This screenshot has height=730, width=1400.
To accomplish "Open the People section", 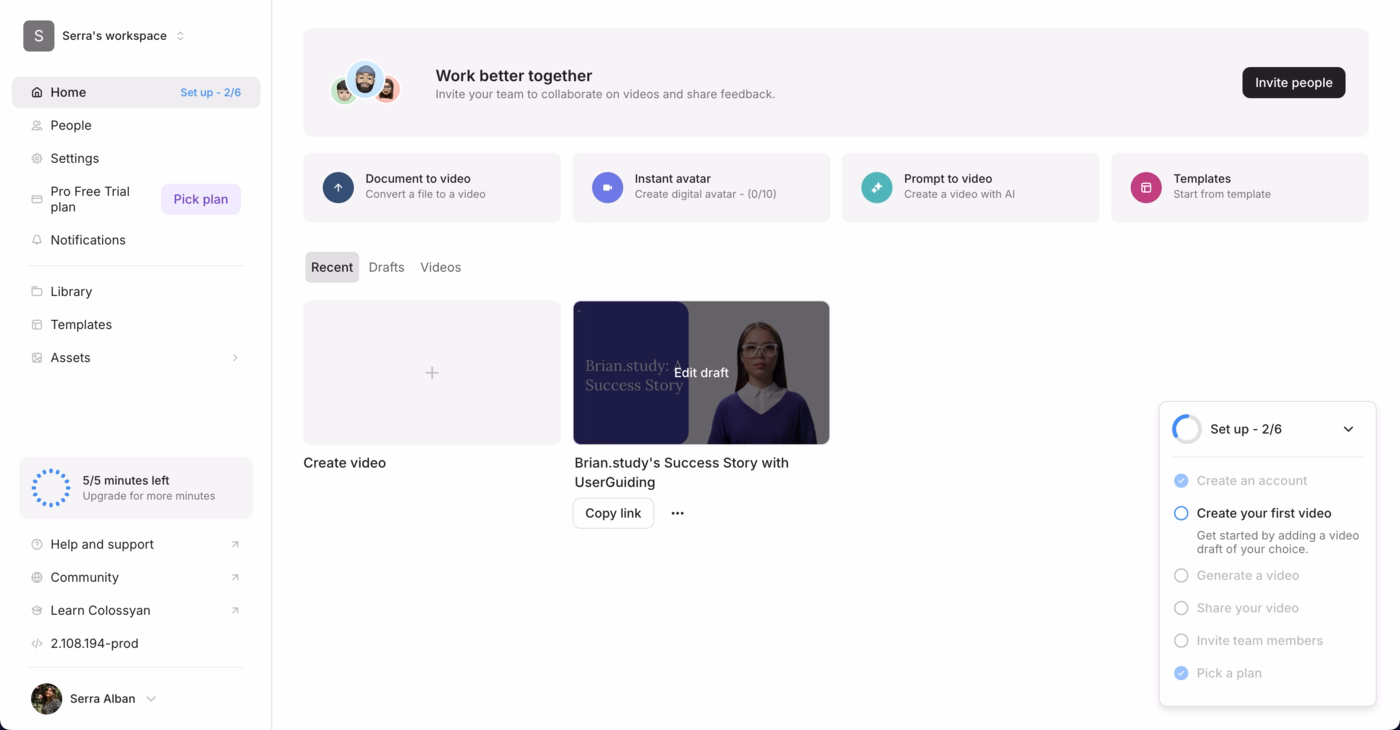I will pyautogui.click(x=70, y=124).
